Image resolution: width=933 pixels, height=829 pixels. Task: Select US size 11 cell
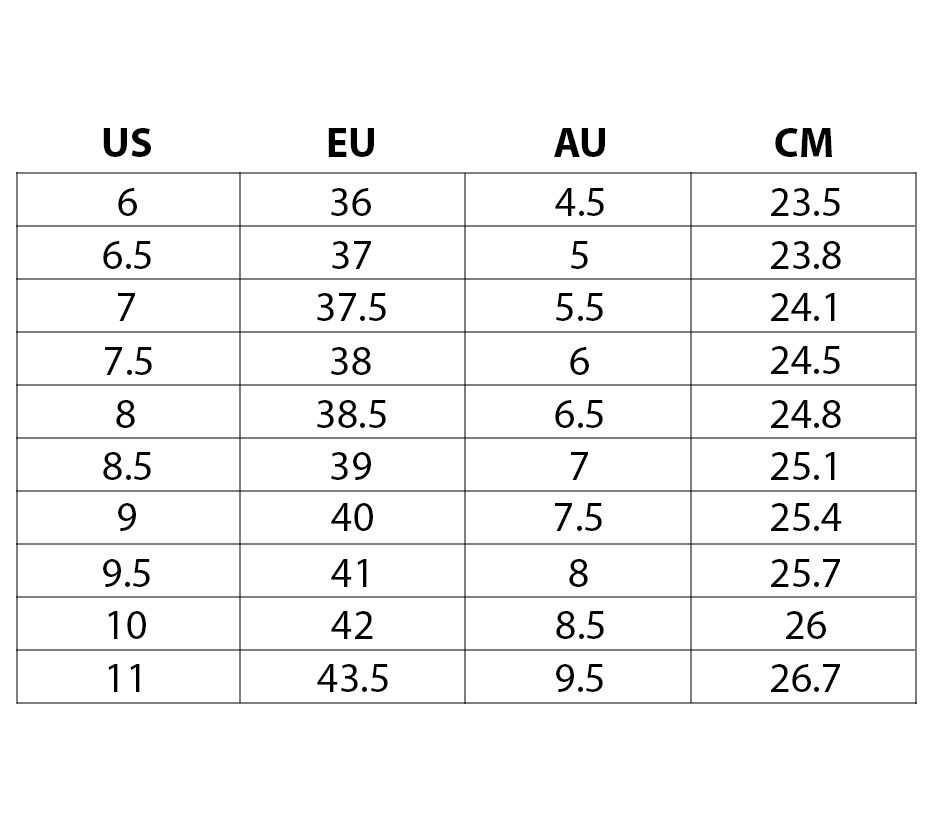[x=126, y=679]
